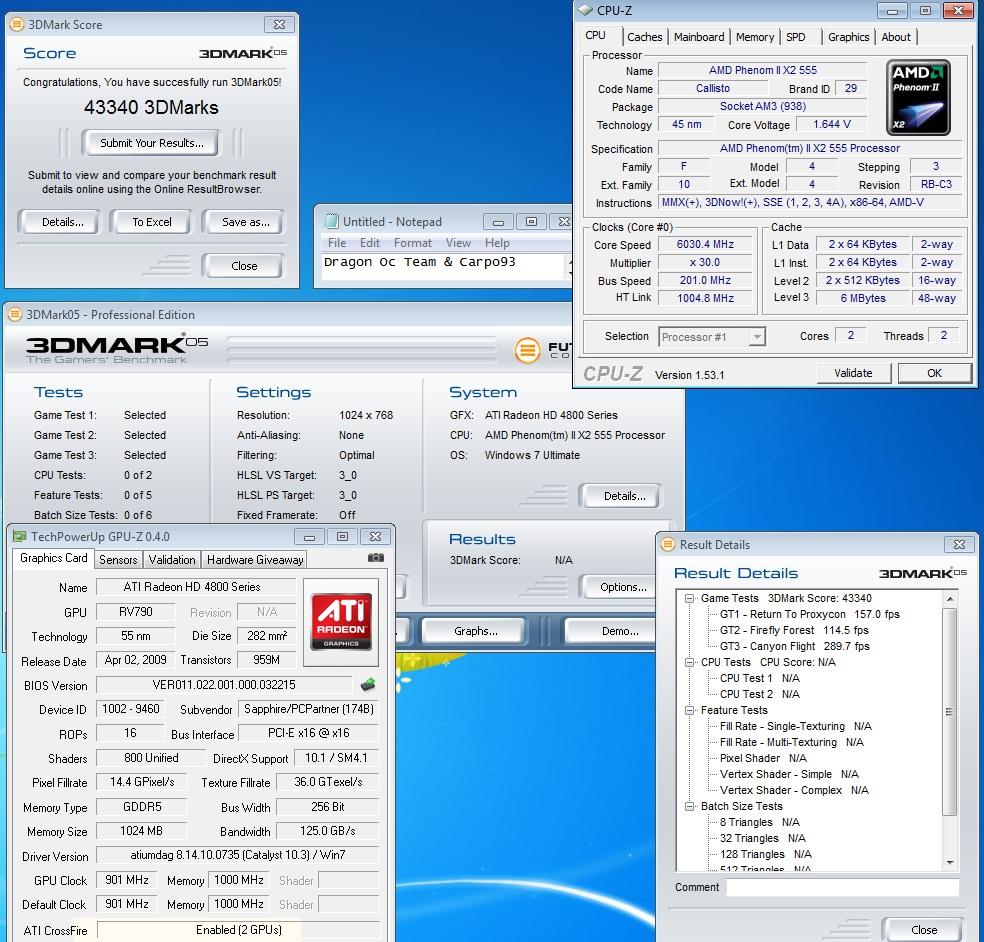Collapse the CPU Tests tree node
The image size is (984, 942).
tap(690, 662)
